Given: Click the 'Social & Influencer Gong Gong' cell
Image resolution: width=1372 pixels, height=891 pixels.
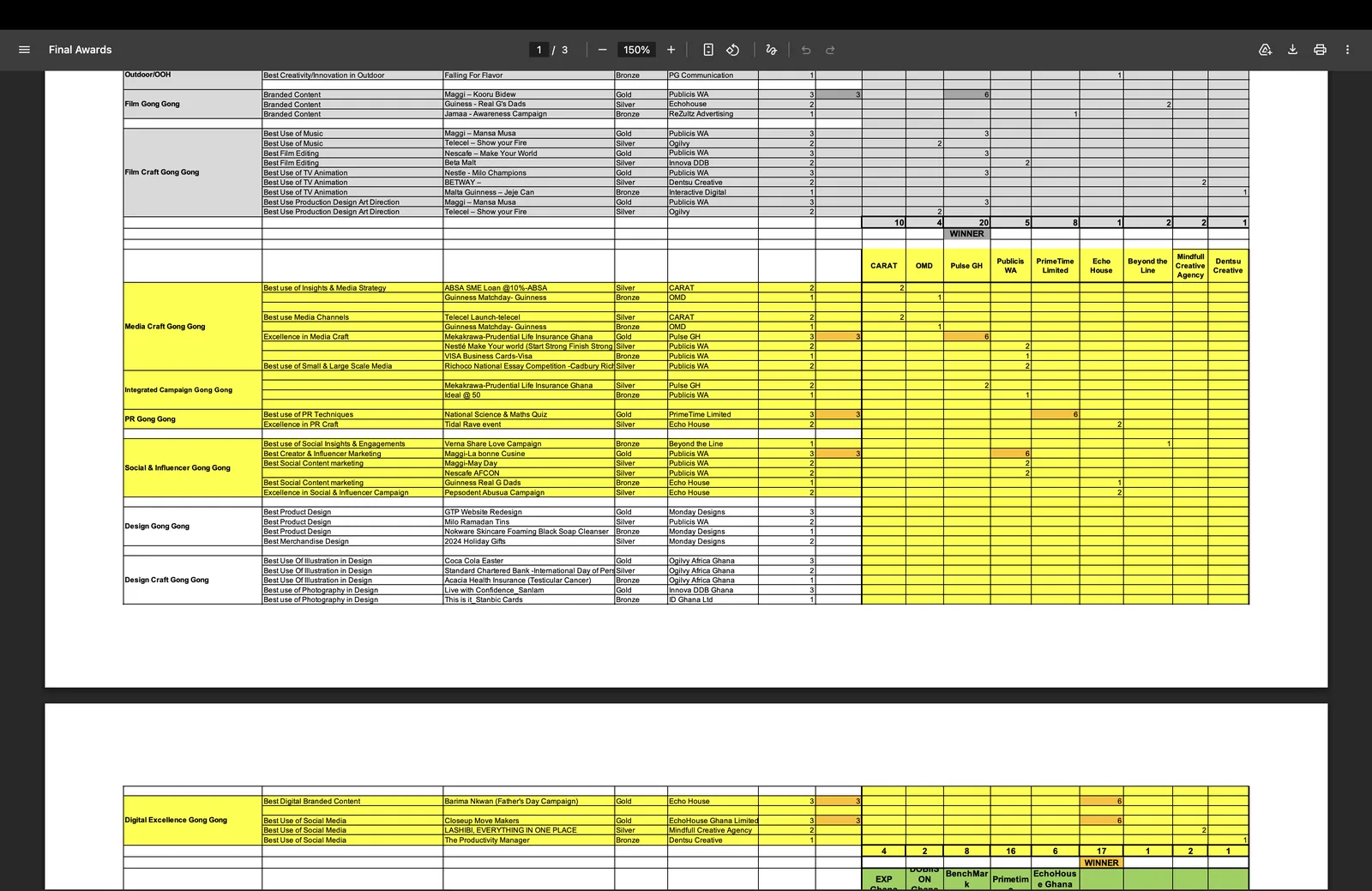Looking at the screenshot, I should (x=193, y=468).
